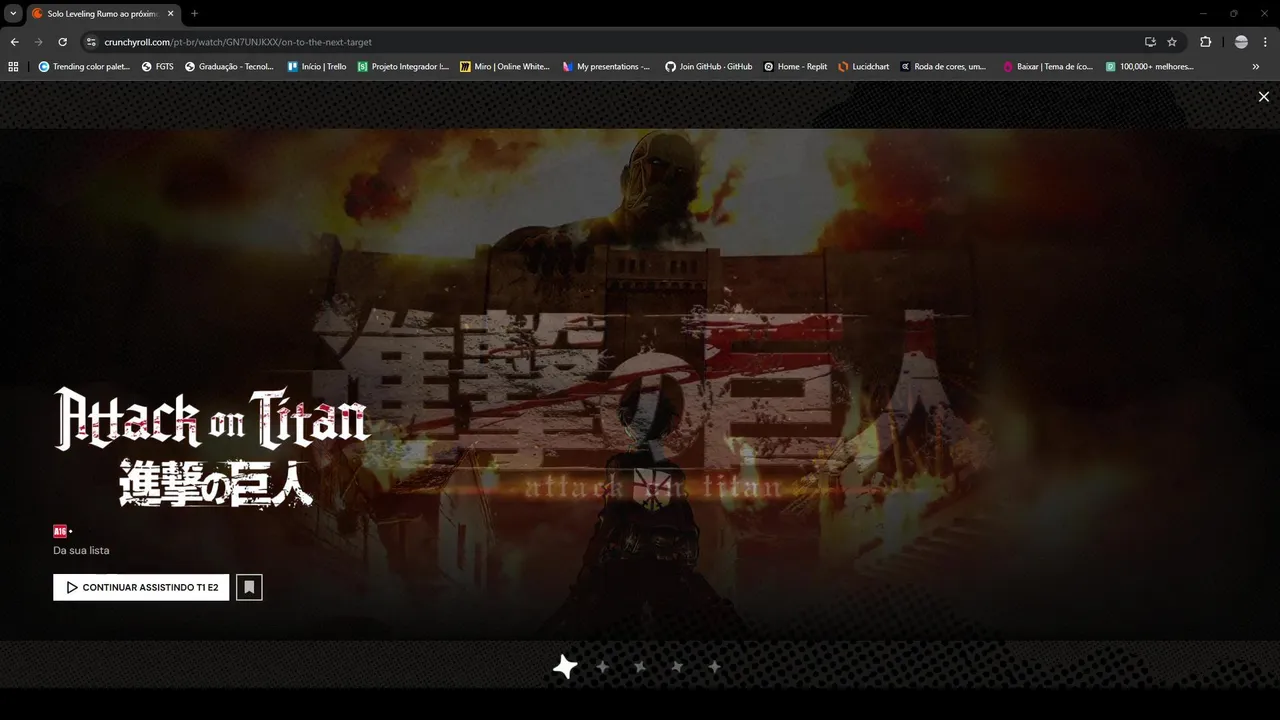
Task: Click the Attack on Titan logo
Action: point(211,447)
